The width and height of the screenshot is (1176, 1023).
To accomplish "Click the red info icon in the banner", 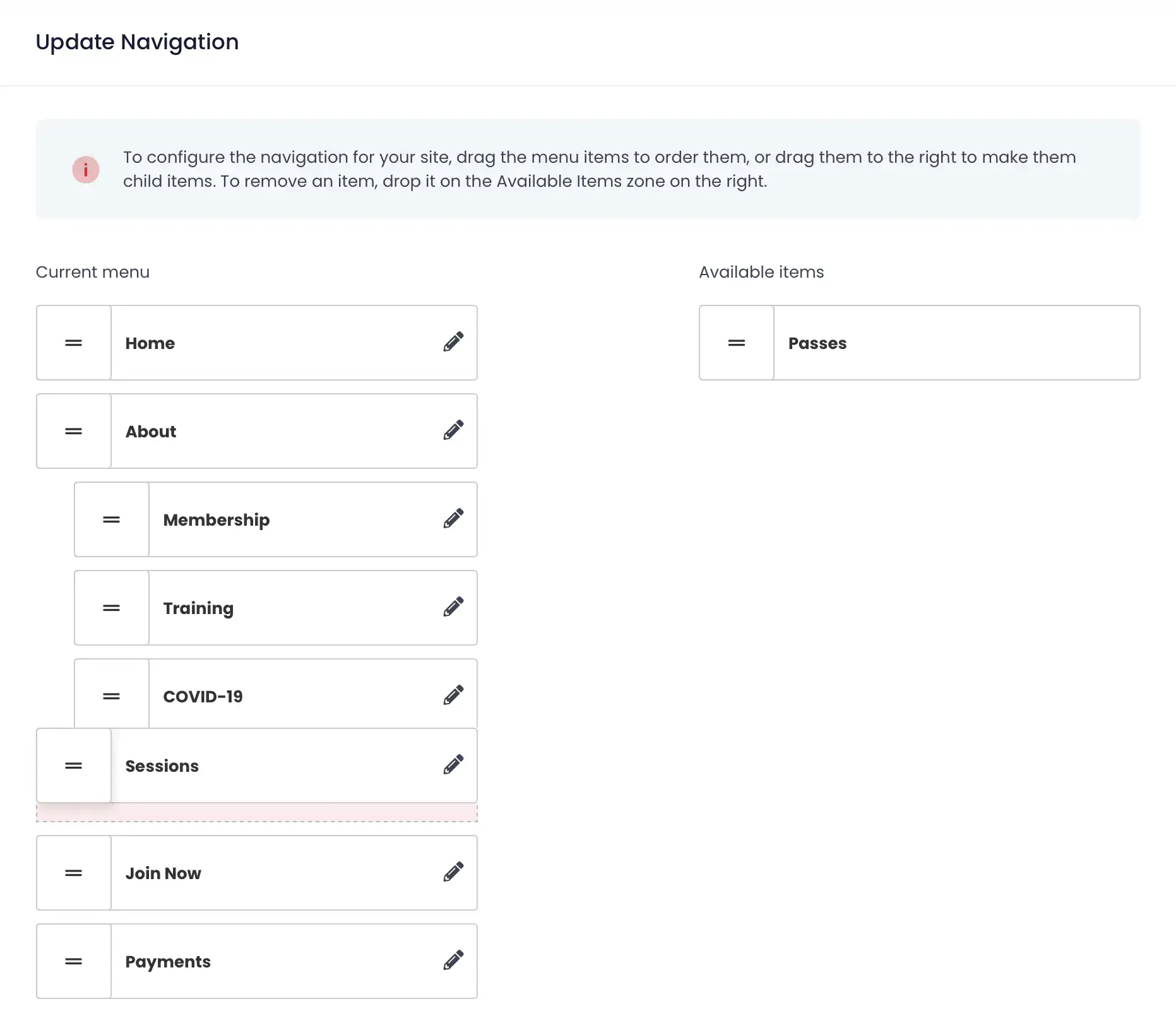I will [86, 170].
